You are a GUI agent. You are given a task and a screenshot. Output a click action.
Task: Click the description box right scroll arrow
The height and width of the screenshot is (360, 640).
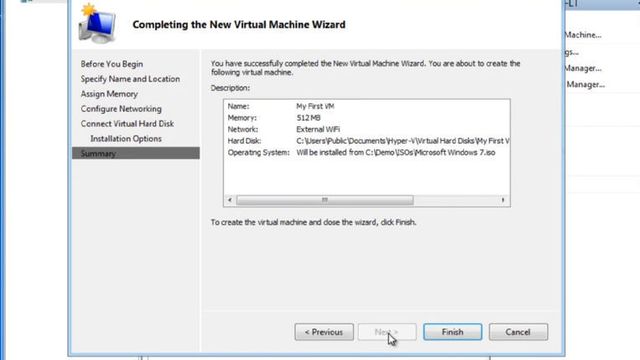point(503,200)
